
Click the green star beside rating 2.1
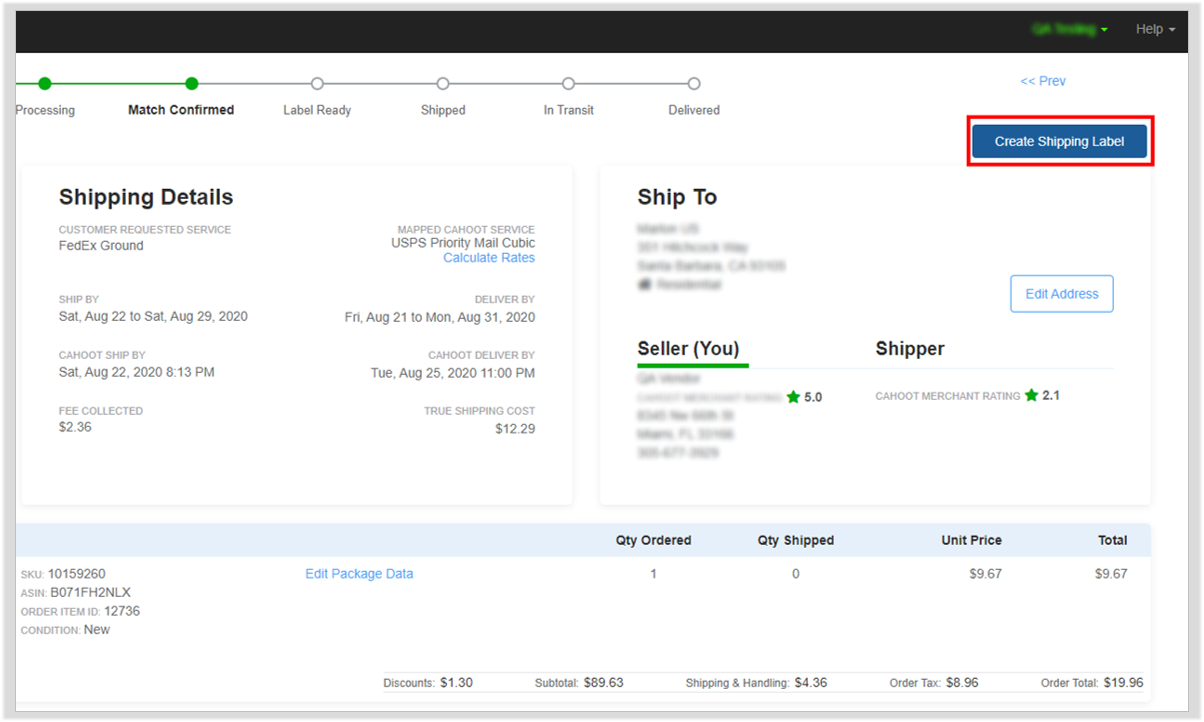click(1031, 395)
